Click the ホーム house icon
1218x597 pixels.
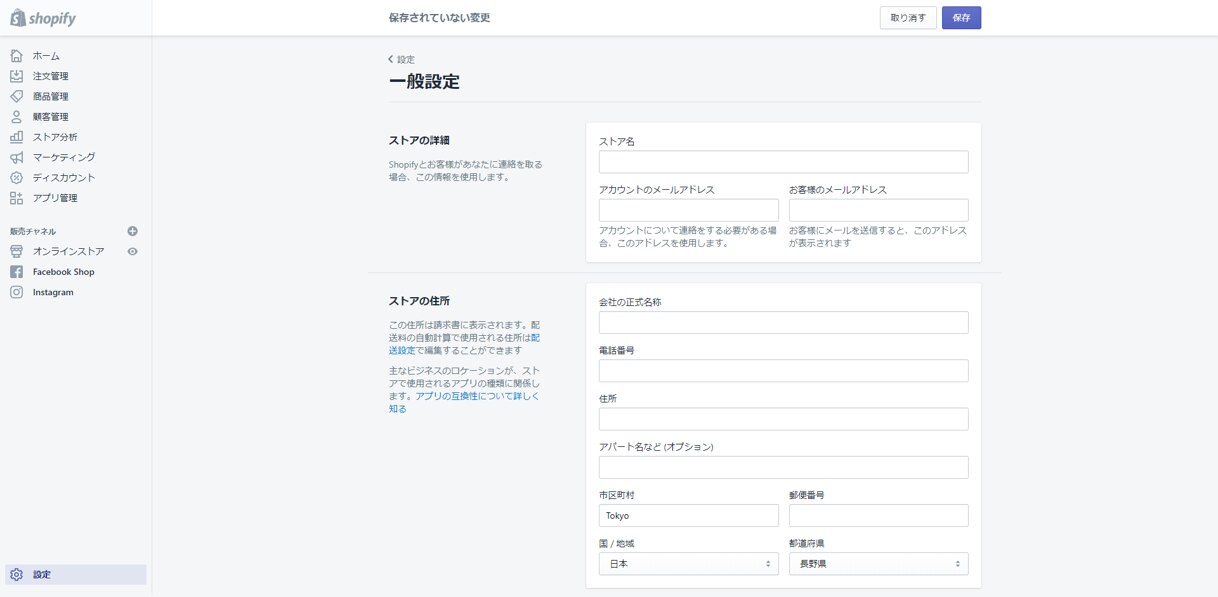[x=16, y=56]
